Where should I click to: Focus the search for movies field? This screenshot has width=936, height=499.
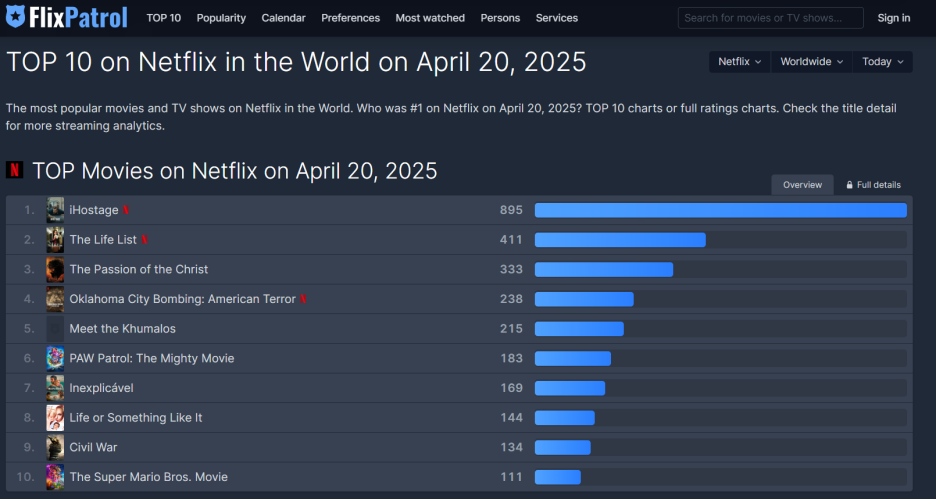click(771, 18)
